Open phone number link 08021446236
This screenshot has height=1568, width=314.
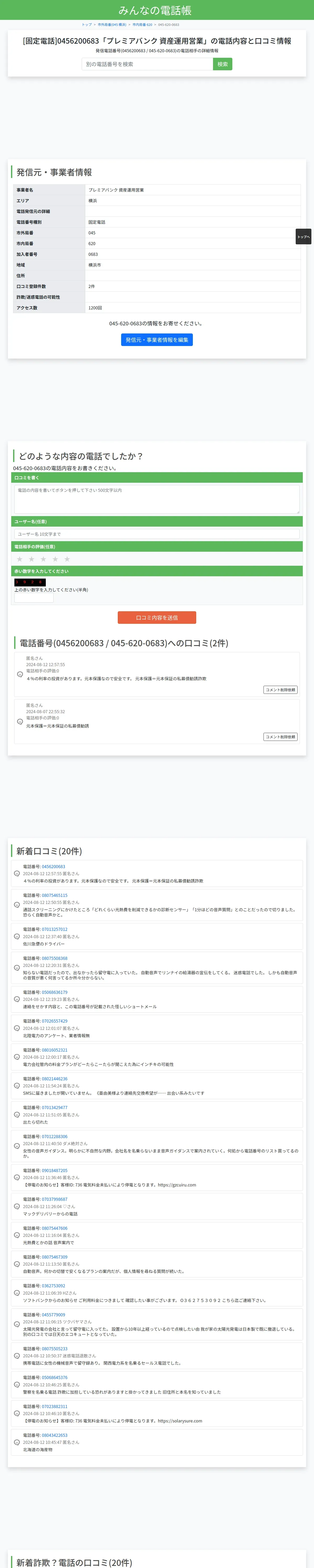(x=55, y=1079)
